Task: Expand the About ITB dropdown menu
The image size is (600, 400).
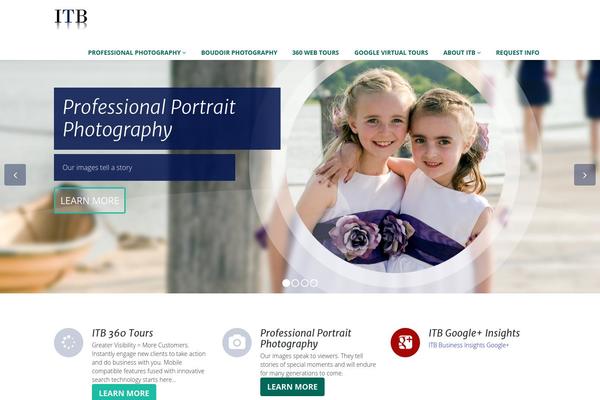Action: coord(461,52)
